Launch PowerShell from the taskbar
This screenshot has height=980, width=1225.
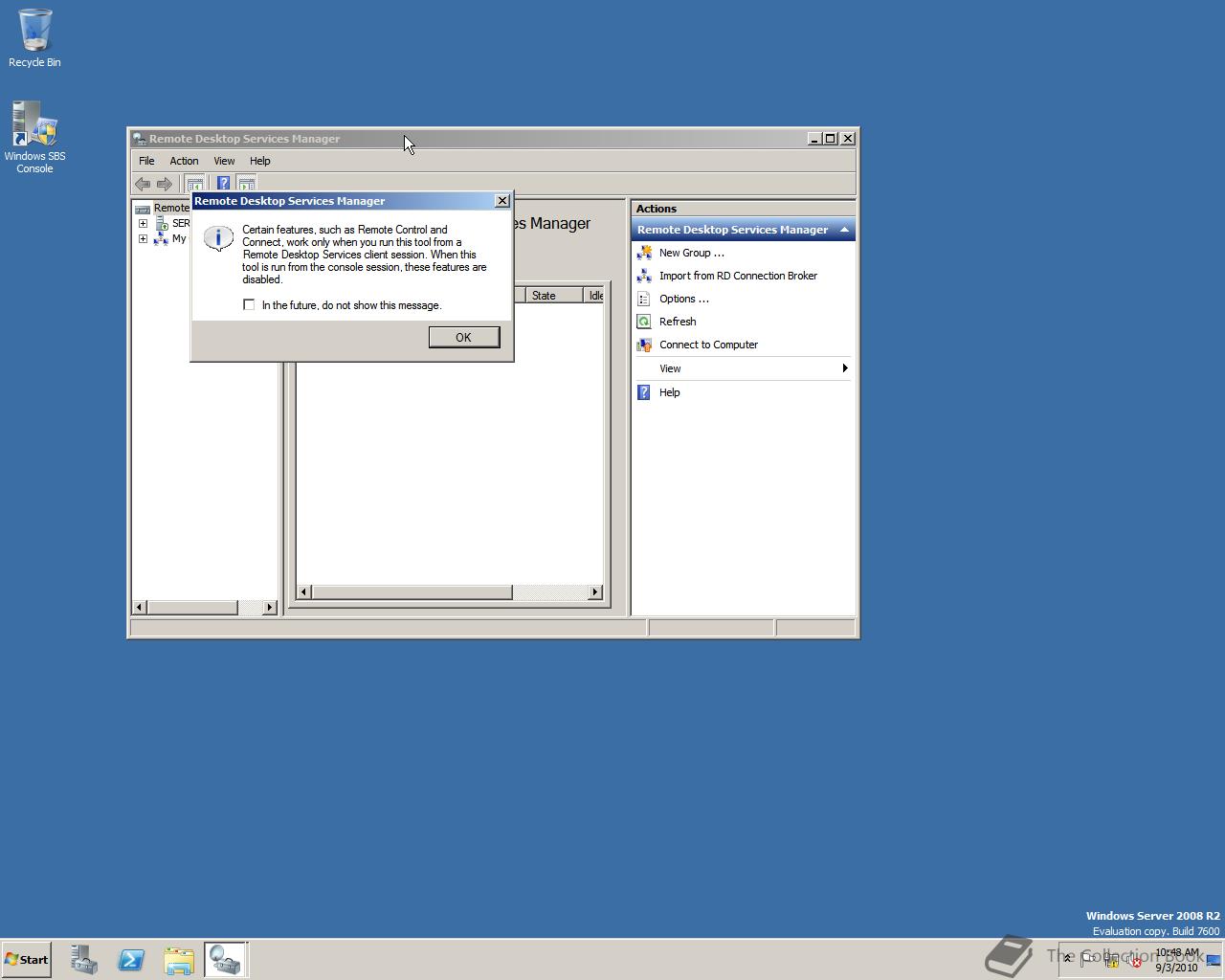tap(131, 960)
